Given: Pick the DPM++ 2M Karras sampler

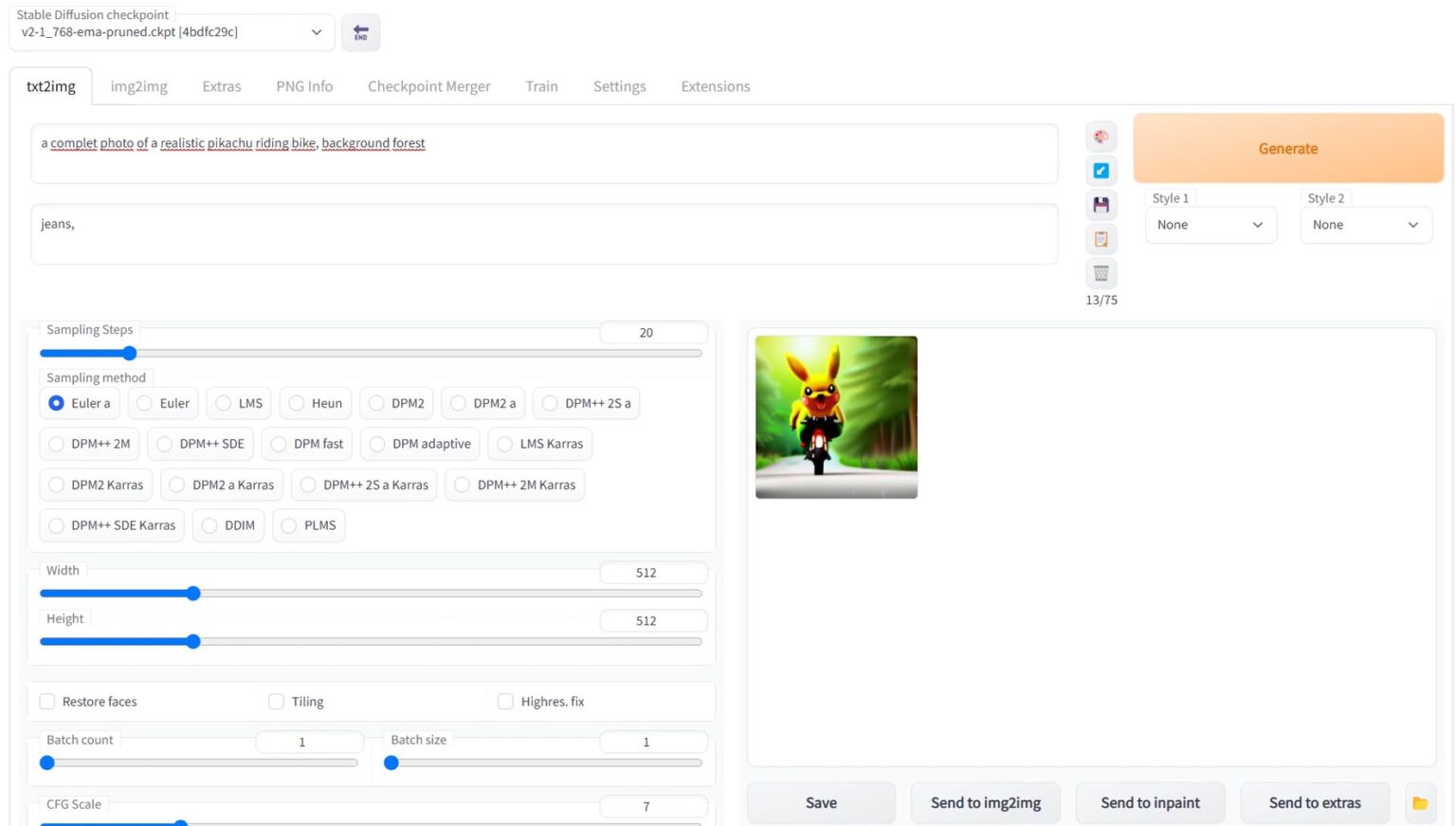Looking at the screenshot, I should tap(515, 485).
